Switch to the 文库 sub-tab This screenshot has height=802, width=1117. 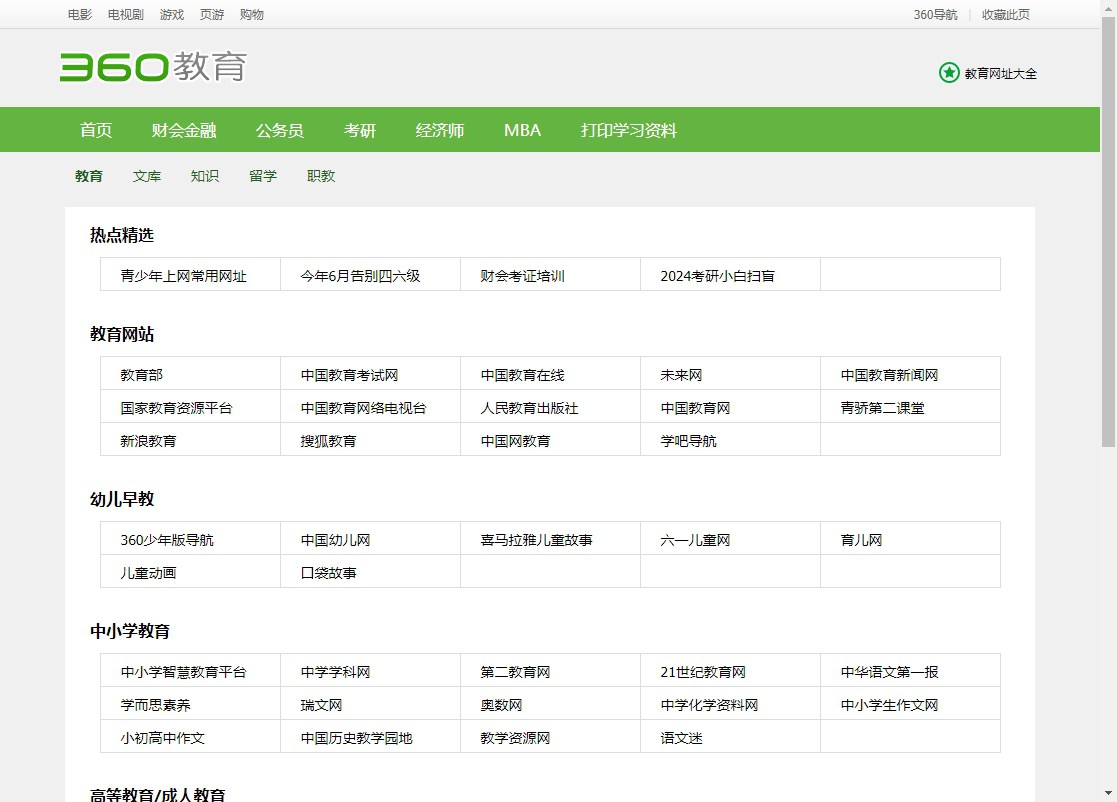click(x=147, y=176)
